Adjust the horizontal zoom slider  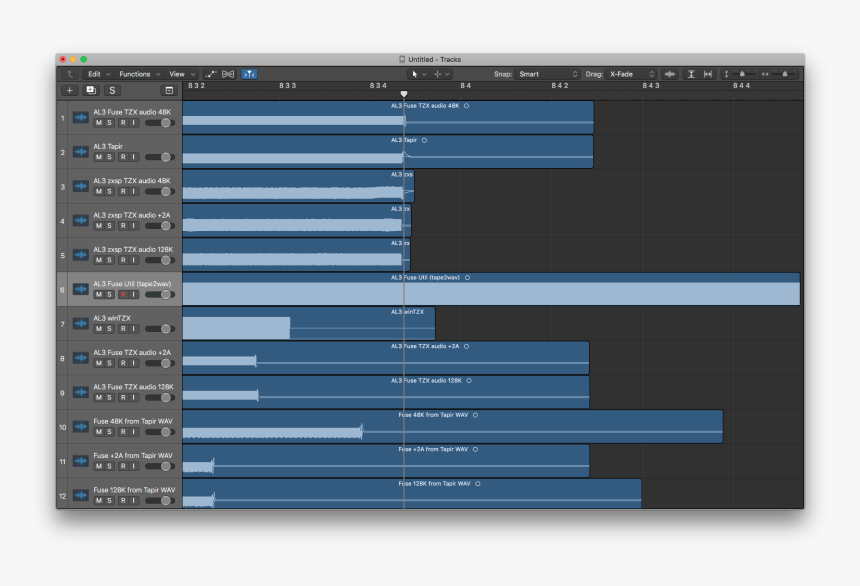785,74
